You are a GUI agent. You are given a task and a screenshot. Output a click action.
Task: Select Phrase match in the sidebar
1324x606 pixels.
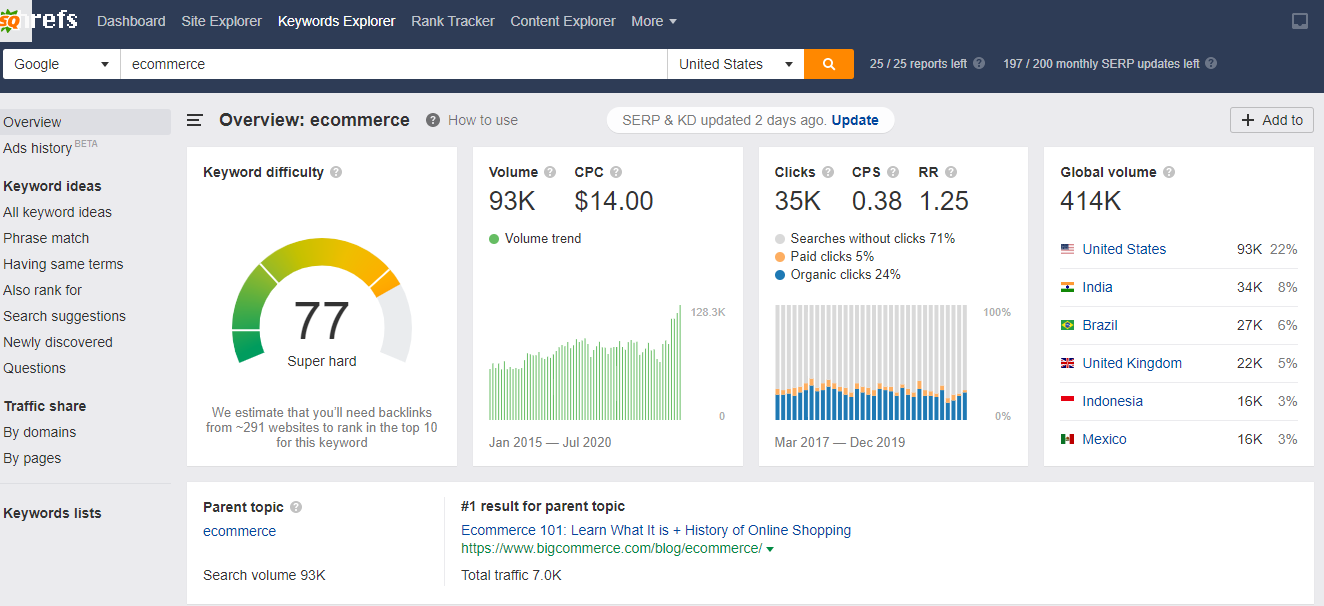pyautogui.click(x=46, y=238)
